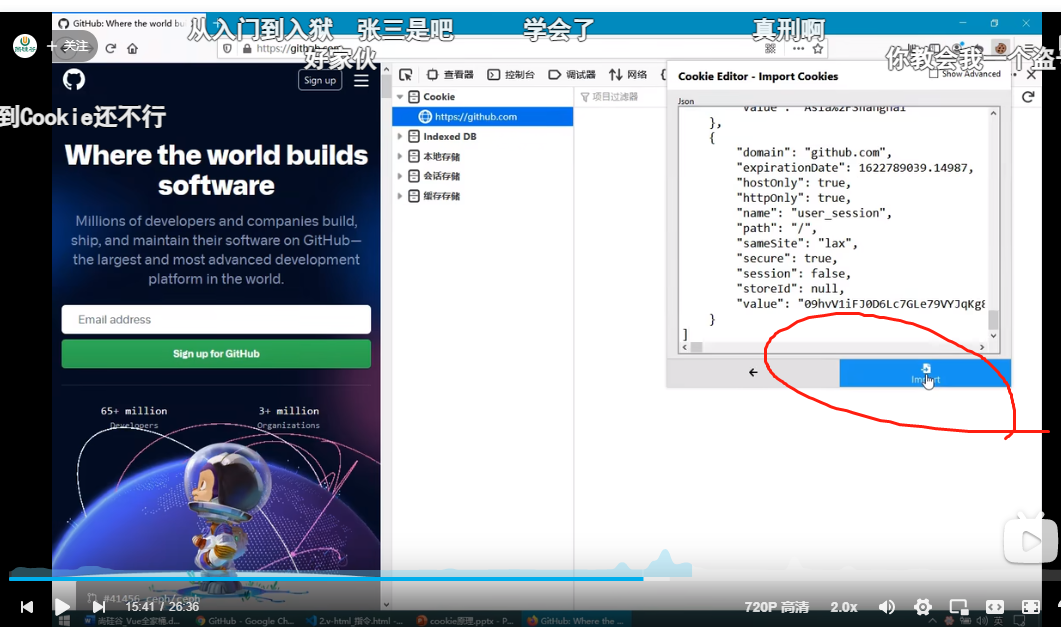1061x627 pixels.
Task: Focus the Email address input field
Action: click(216, 319)
